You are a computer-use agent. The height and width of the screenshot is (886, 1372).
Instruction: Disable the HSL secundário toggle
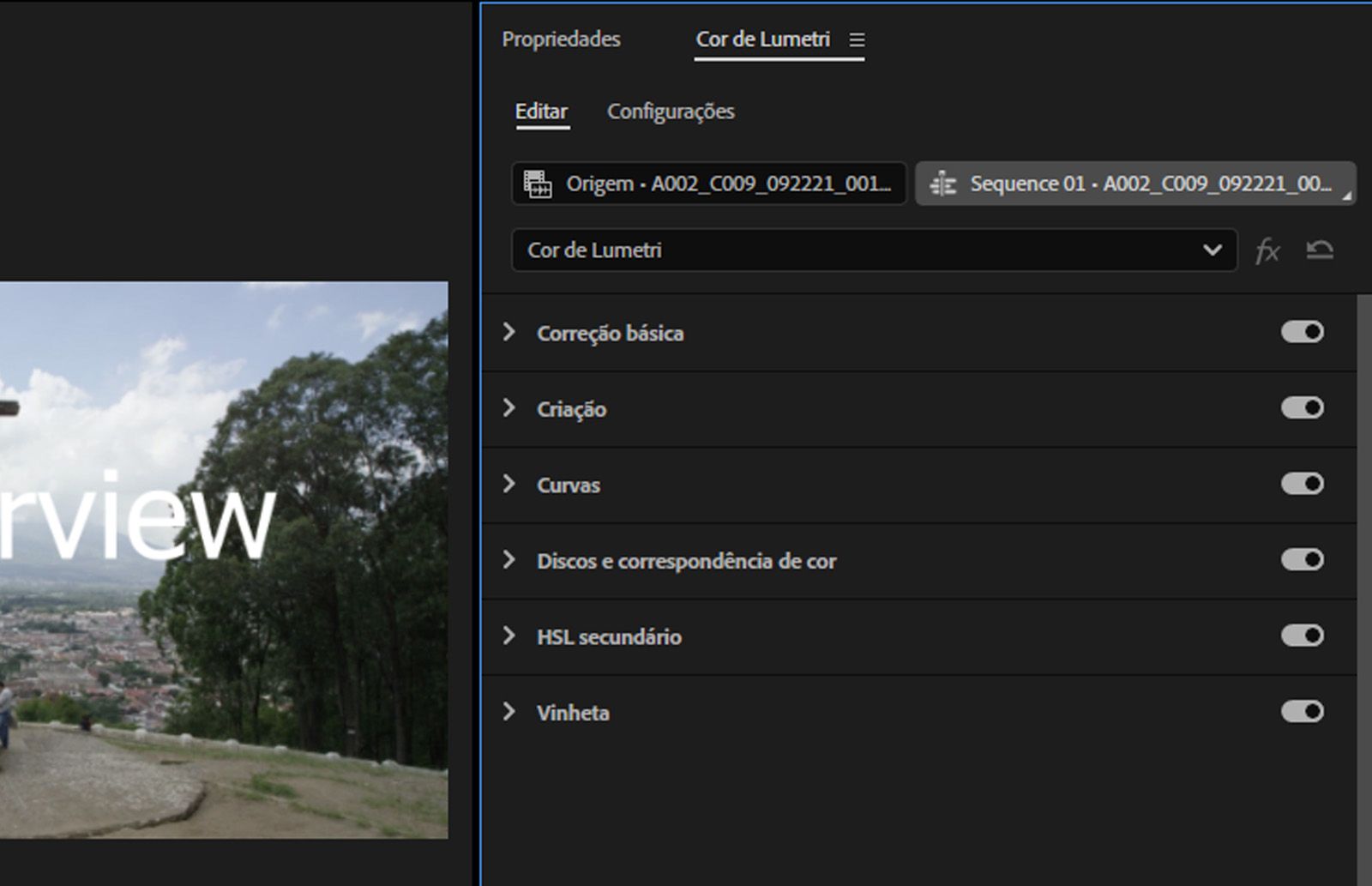[x=1303, y=636]
